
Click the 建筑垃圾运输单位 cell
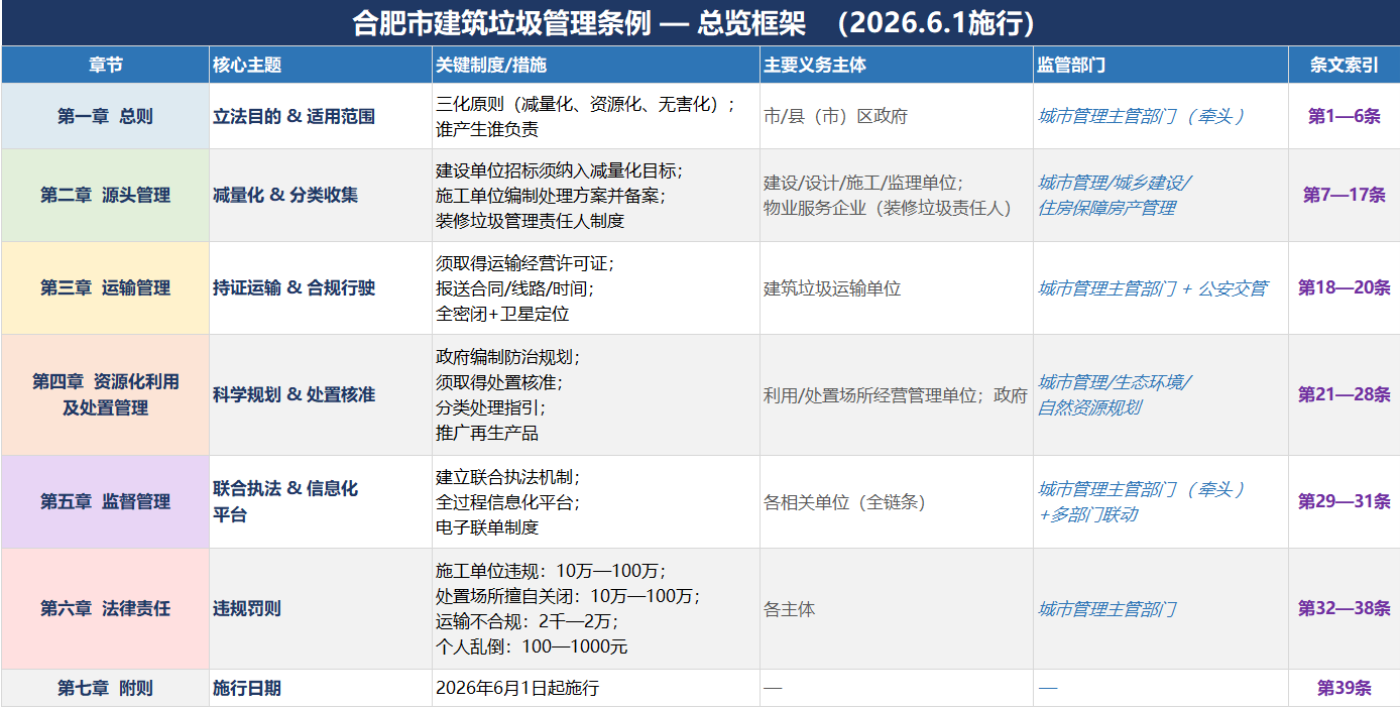832,288
